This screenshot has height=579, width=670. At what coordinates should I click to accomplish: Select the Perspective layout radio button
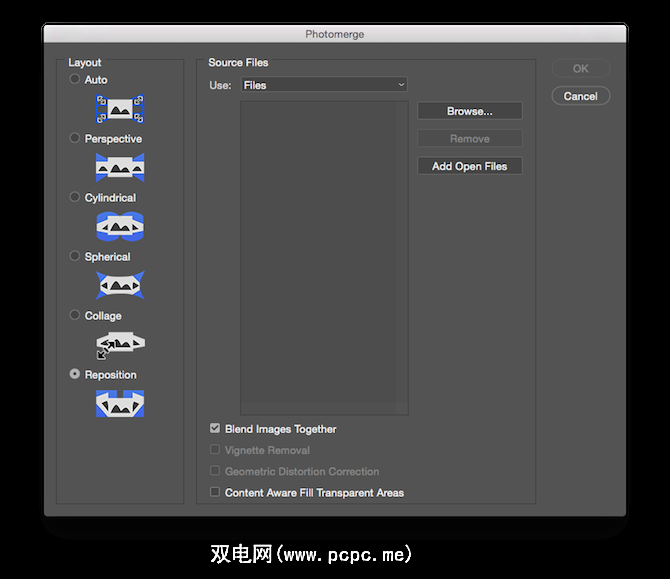(x=75, y=138)
